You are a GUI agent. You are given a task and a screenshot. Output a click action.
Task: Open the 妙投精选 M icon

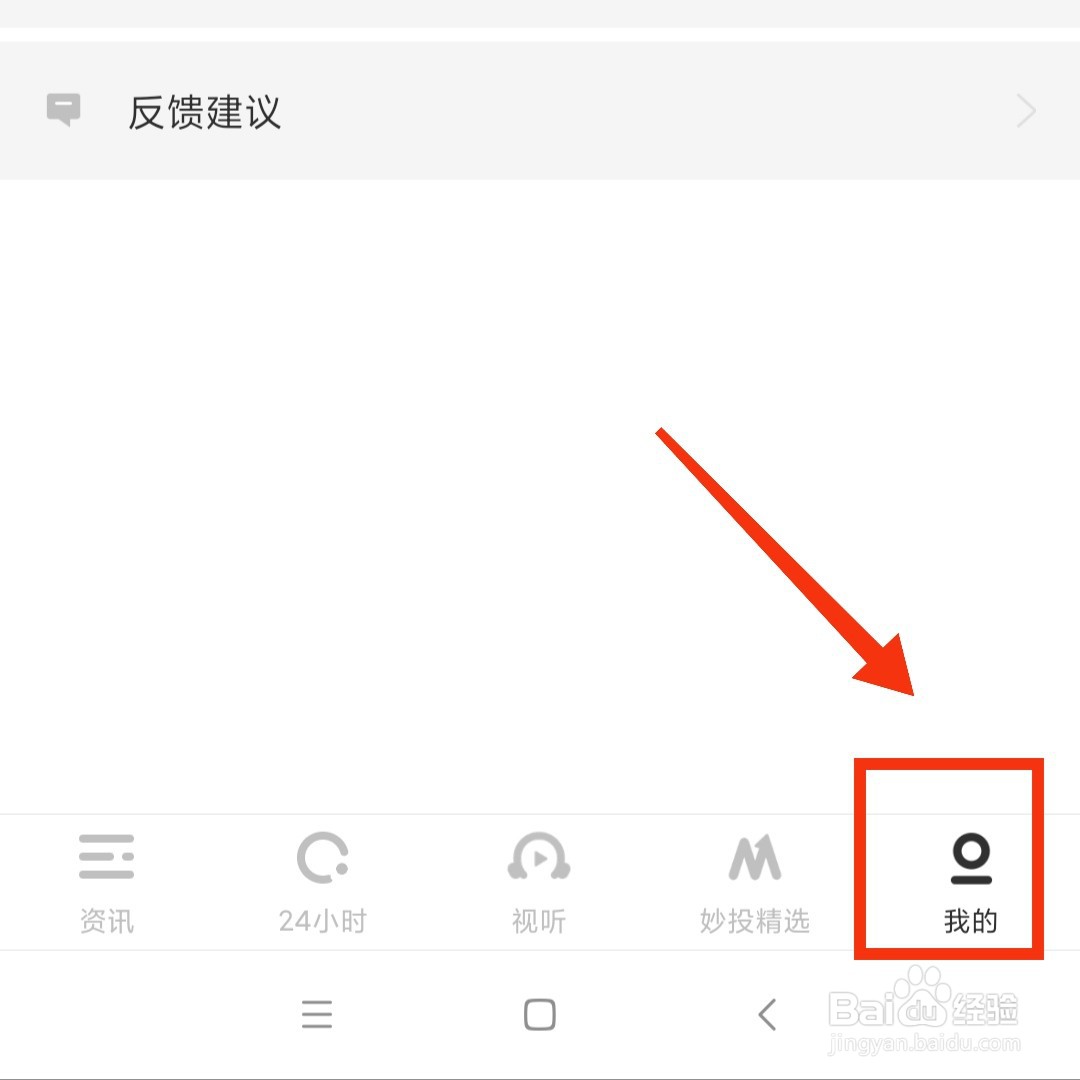point(755,858)
